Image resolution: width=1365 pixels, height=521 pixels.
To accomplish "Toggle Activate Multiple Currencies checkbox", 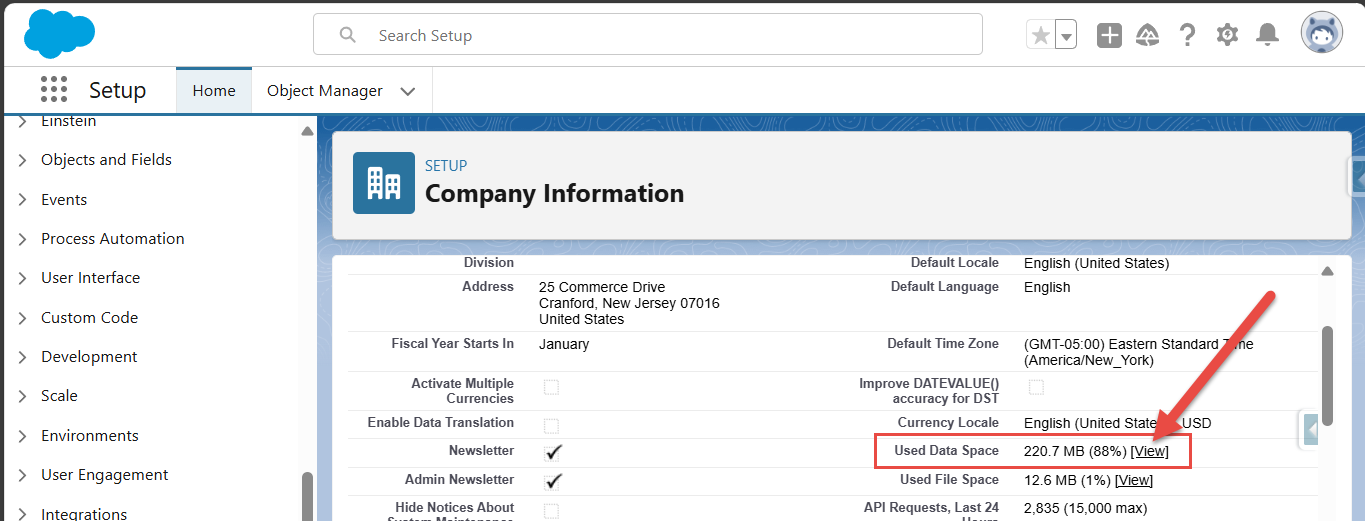I will click(x=552, y=387).
